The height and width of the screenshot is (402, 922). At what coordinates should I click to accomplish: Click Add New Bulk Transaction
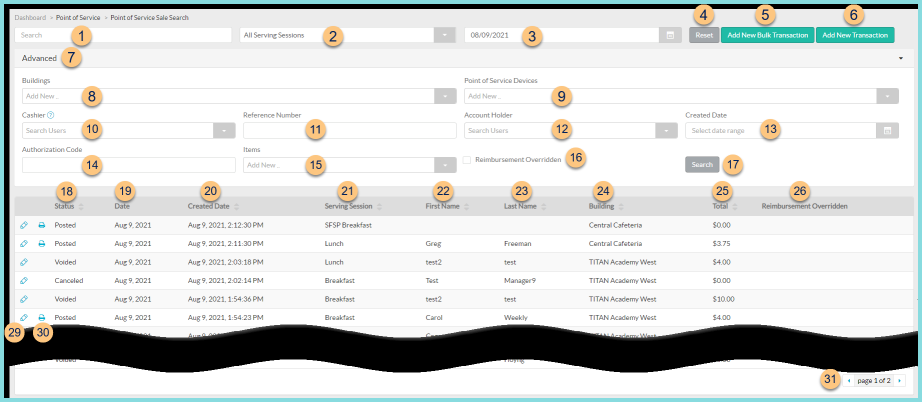[767, 35]
